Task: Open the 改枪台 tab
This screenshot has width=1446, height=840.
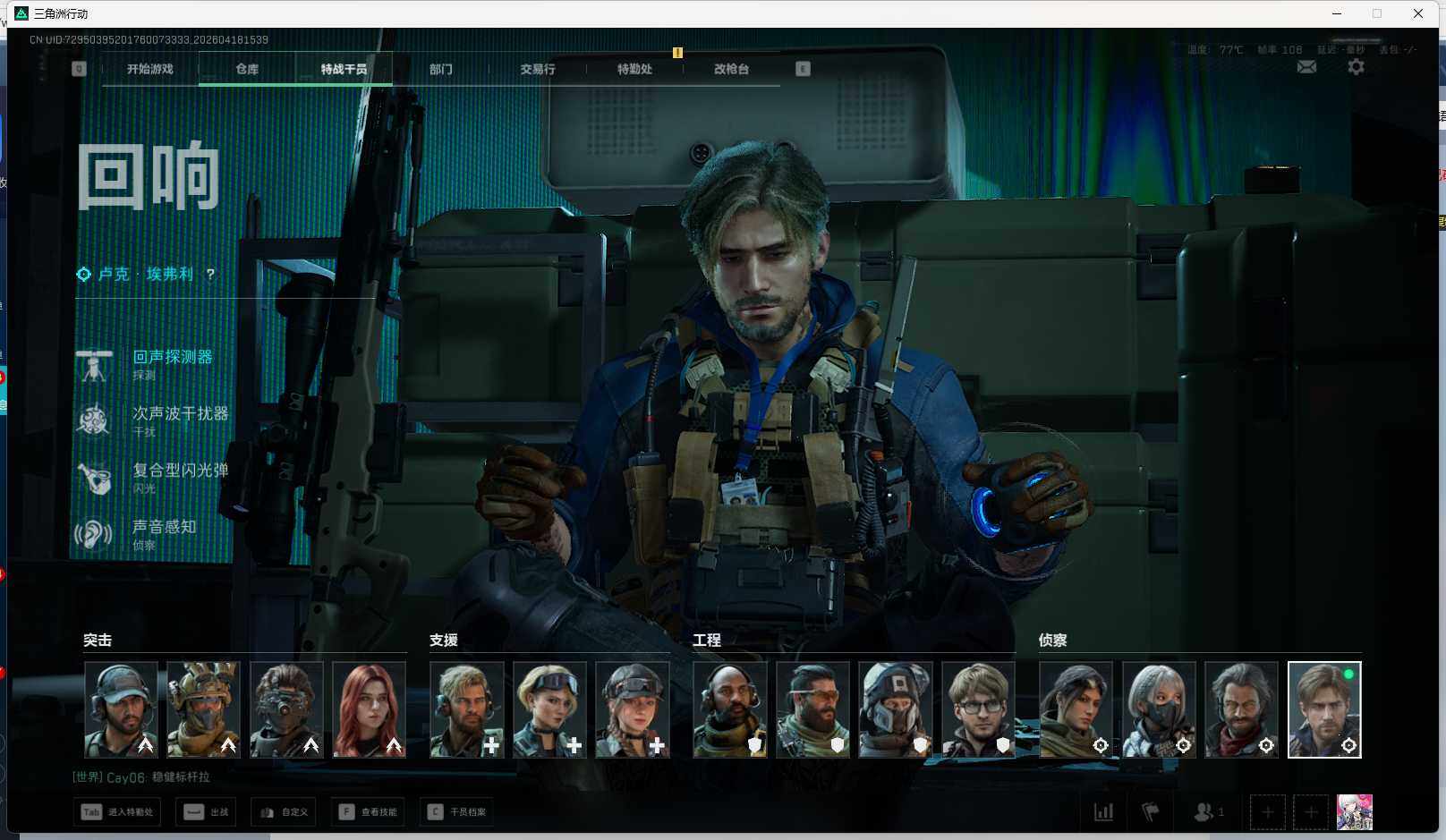Action: [731, 69]
